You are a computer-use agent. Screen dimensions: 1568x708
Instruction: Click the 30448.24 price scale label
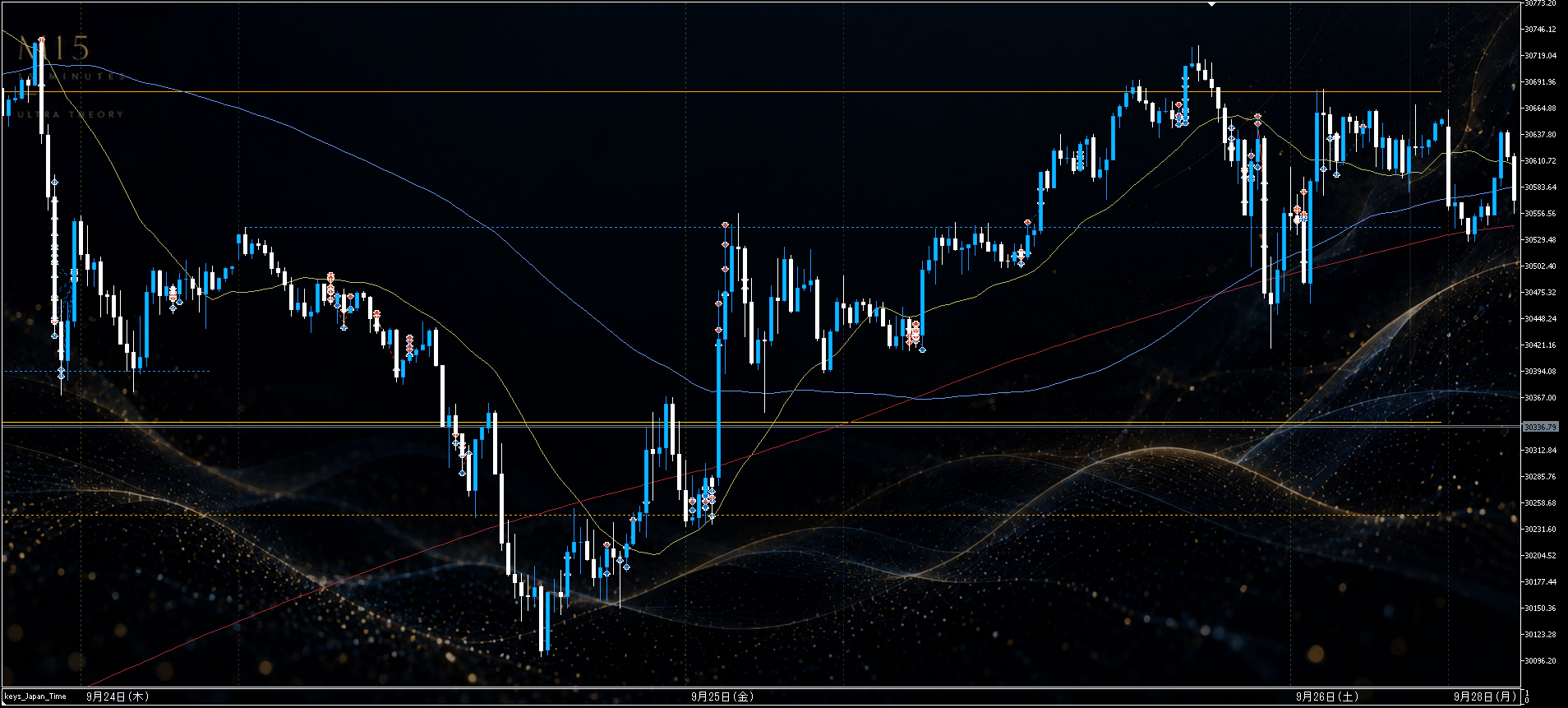[x=1540, y=319]
